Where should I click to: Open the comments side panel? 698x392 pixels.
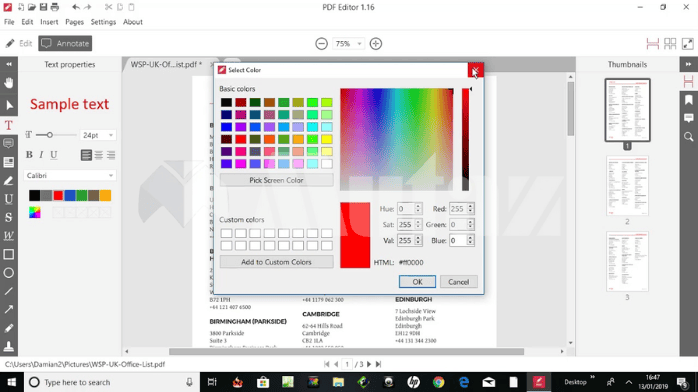[688, 118]
